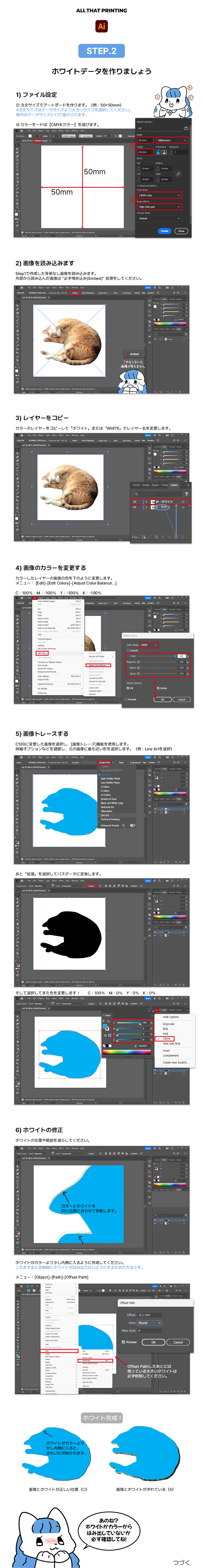Open CMYK Color mode dropdown in Preset Details

pos(160,195)
